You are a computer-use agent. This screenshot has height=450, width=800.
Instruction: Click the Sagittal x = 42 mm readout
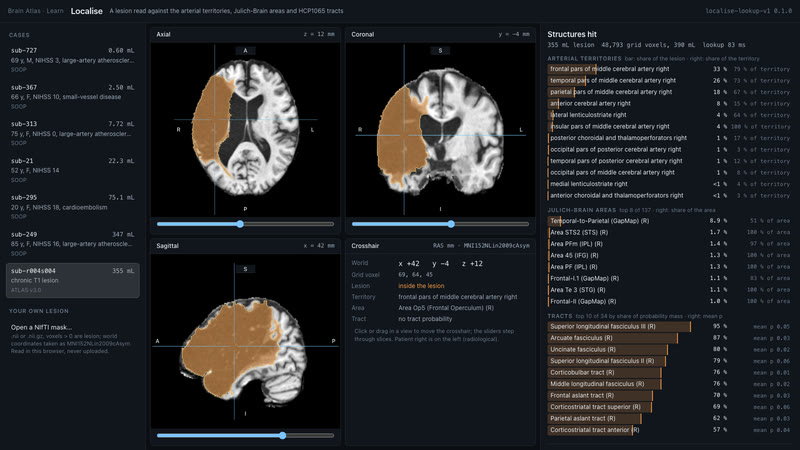[x=319, y=245]
